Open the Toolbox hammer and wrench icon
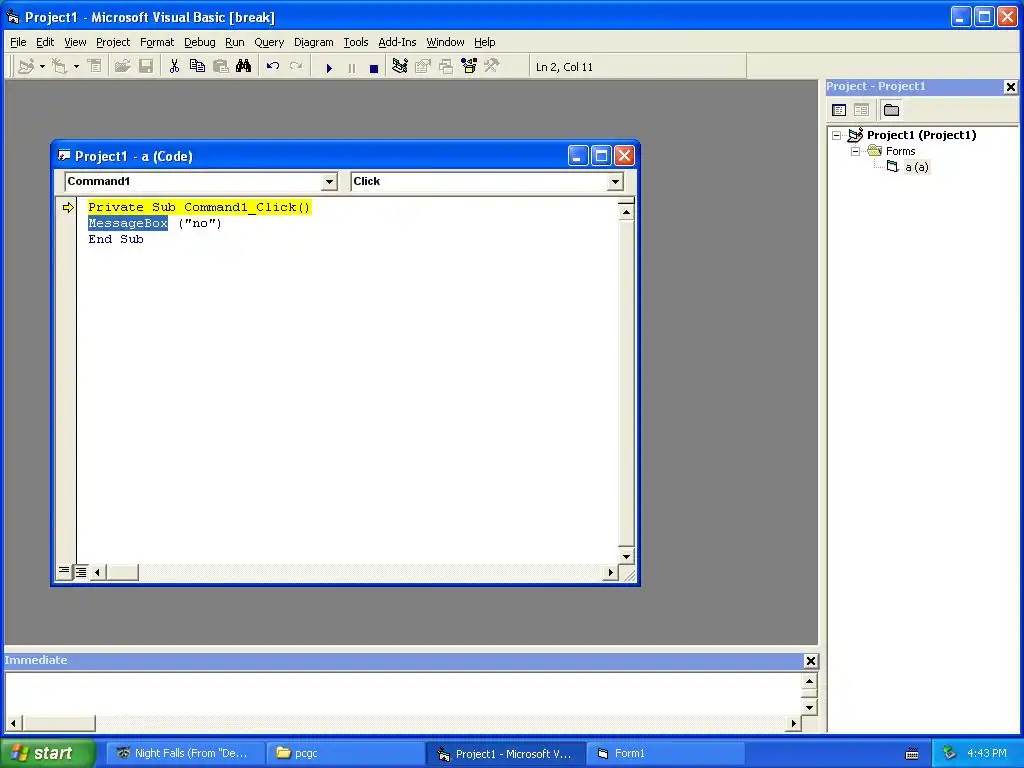Image resolution: width=1024 pixels, height=768 pixels. (492, 67)
